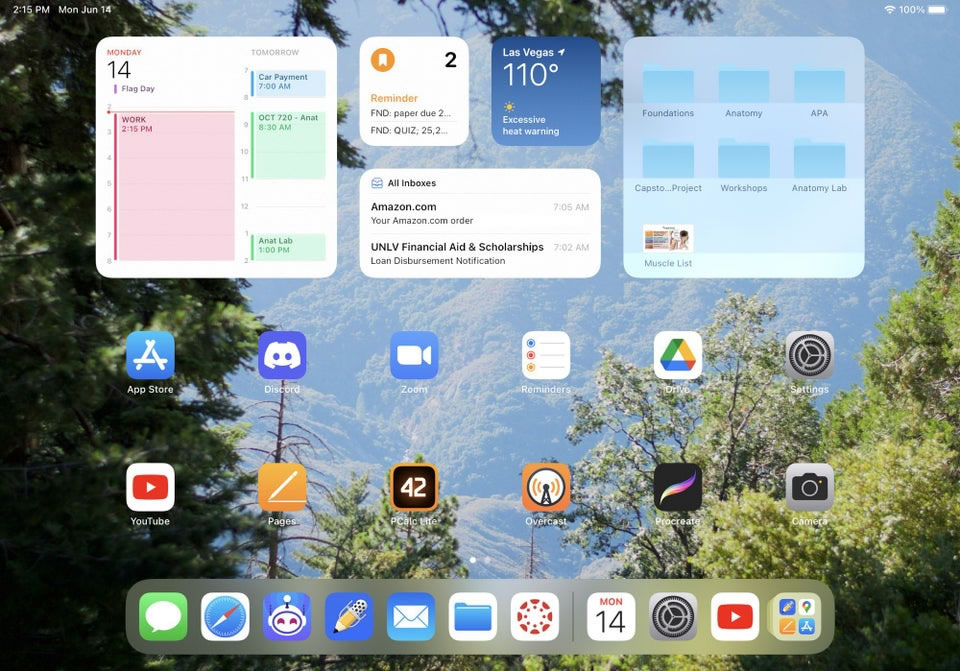The image size is (960, 671).
Task: Open the App Store
Action: pyautogui.click(x=150, y=356)
